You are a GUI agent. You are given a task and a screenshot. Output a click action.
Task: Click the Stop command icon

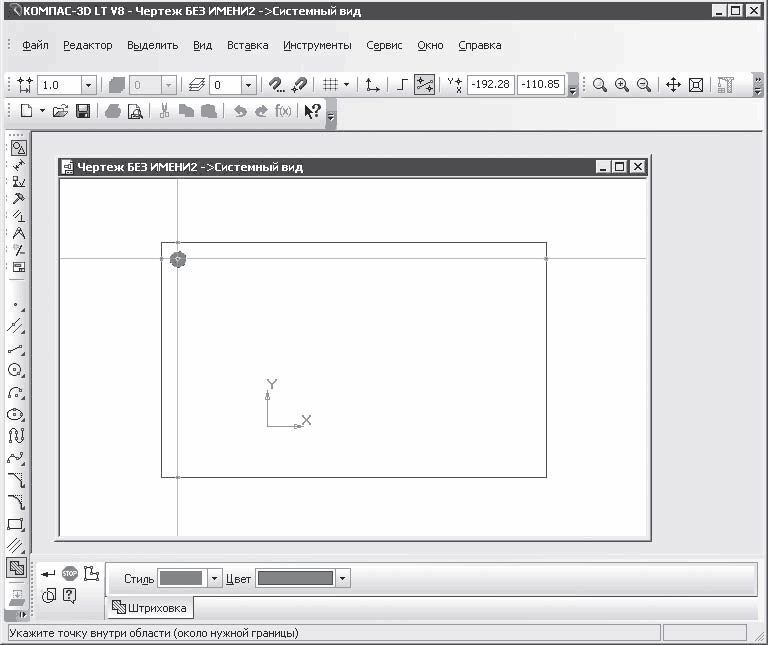(x=70, y=573)
